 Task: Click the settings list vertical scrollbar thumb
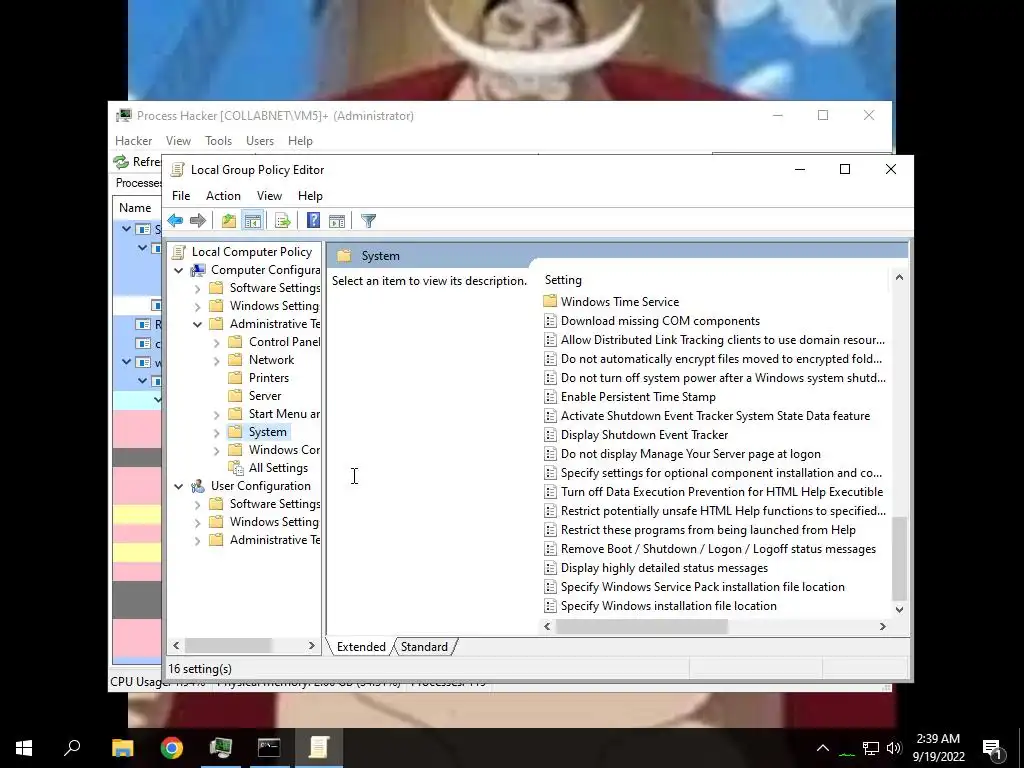(x=899, y=558)
